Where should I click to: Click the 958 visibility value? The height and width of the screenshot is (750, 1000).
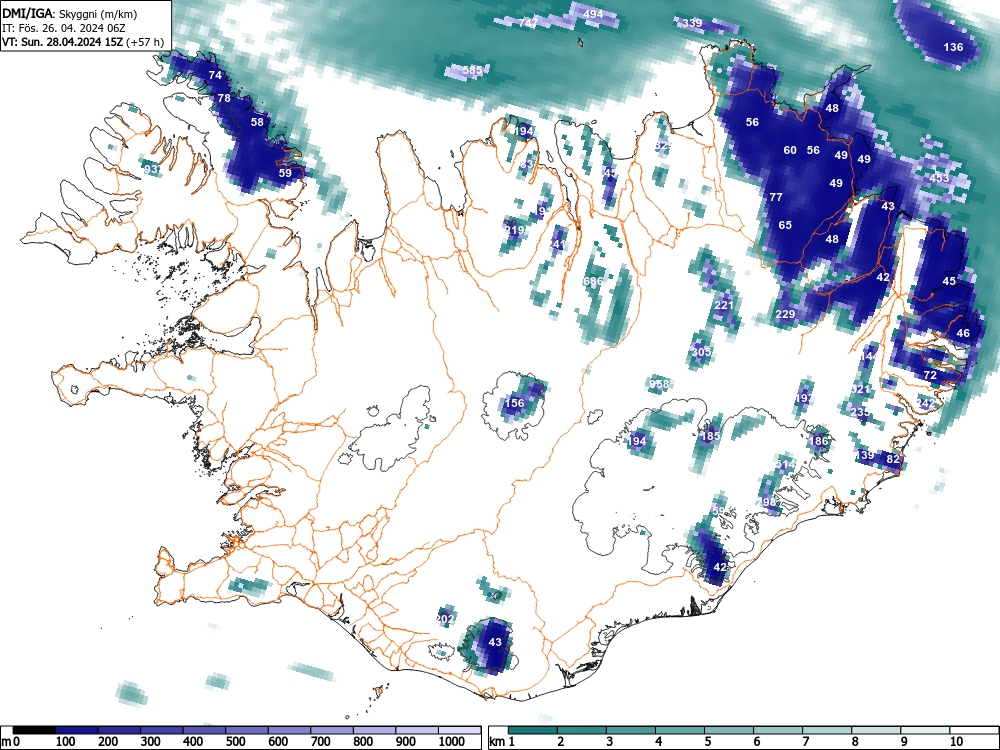[659, 383]
